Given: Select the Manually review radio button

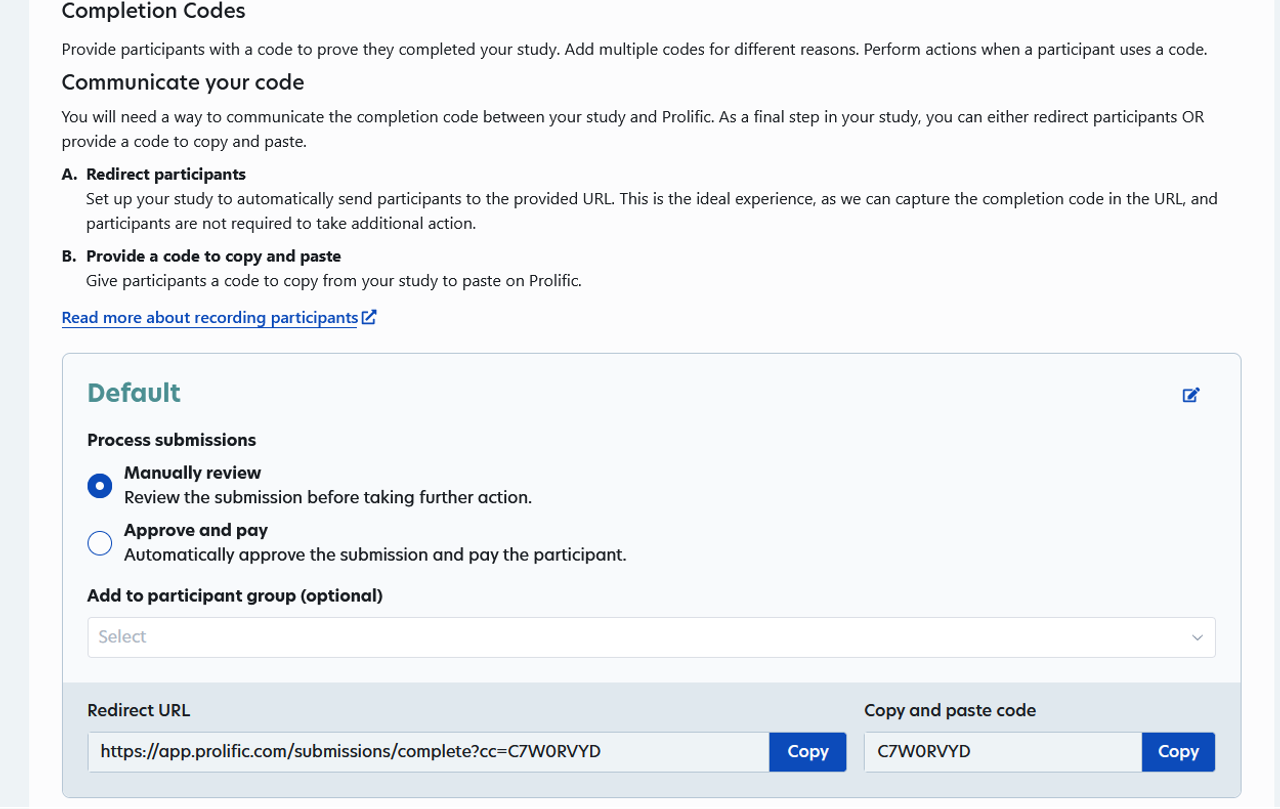Looking at the screenshot, I should 100,486.
